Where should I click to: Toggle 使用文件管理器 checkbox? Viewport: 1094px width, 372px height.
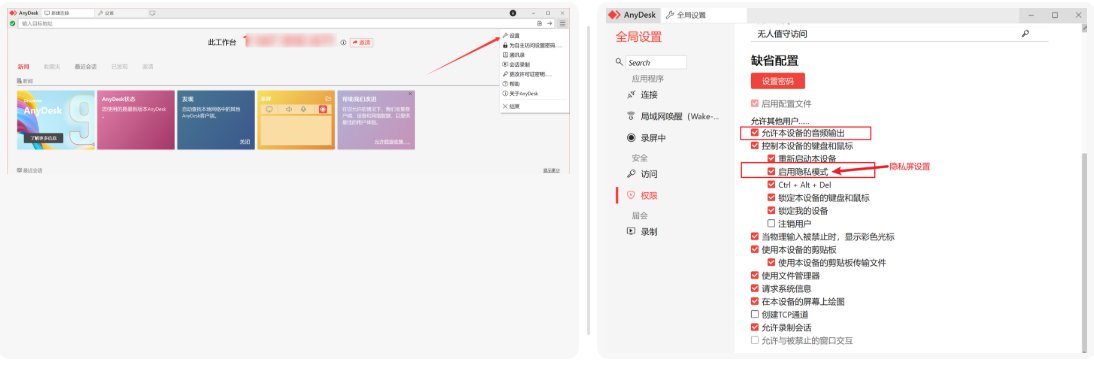pos(755,276)
